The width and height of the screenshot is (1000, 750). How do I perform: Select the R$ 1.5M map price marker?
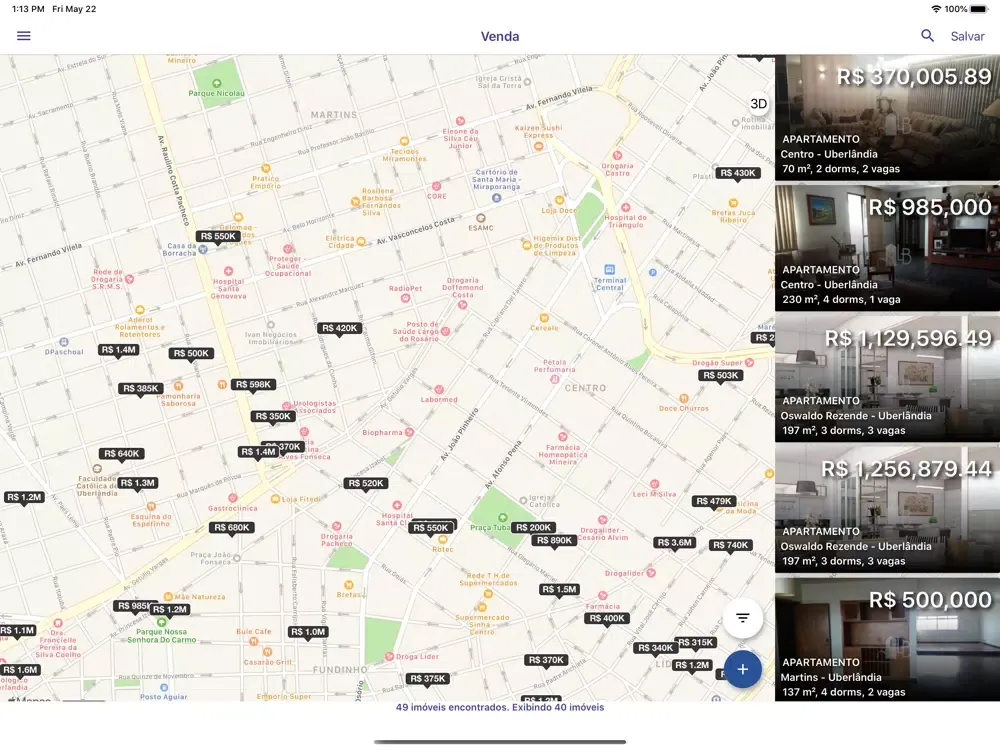(559, 589)
